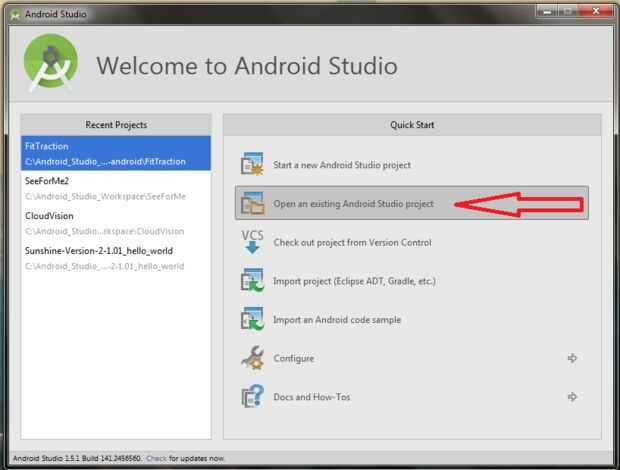This screenshot has height=470, width=620.
Task: Click the Recent Projects panel header
Action: pos(116,125)
